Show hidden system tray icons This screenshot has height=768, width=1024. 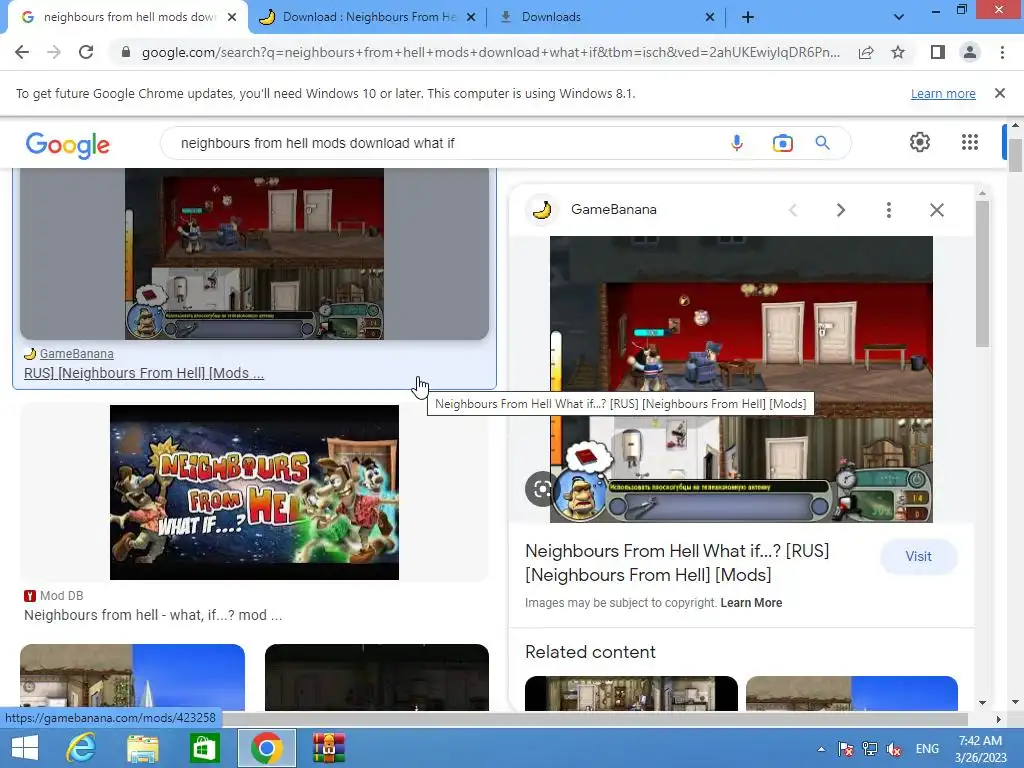pyautogui.click(x=821, y=749)
